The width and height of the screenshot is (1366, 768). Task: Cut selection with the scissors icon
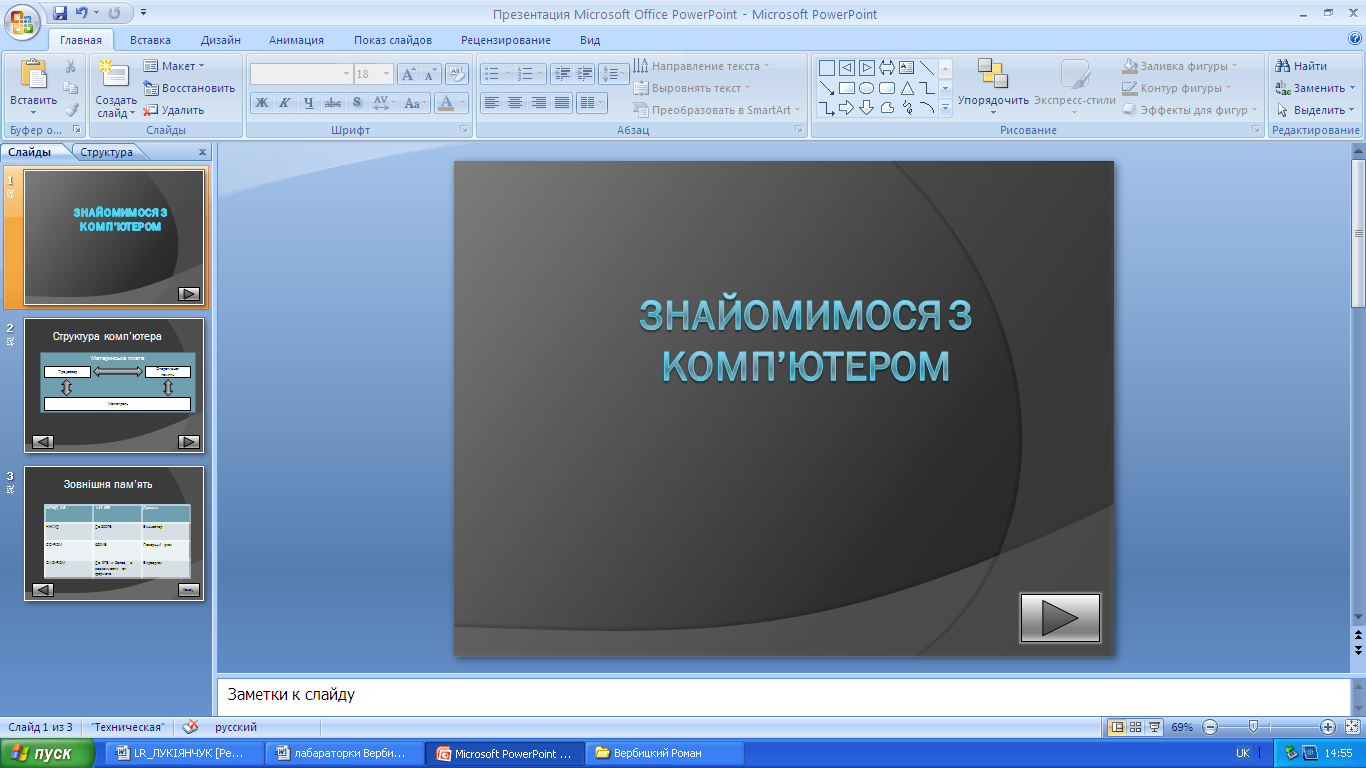pos(71,66)
